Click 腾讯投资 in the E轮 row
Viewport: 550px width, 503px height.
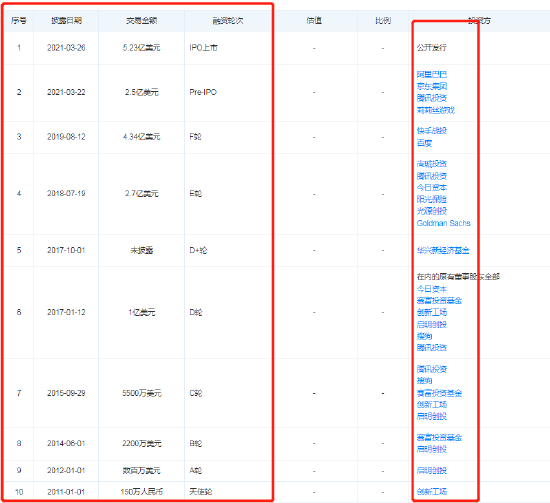click(x=431, y=176)
